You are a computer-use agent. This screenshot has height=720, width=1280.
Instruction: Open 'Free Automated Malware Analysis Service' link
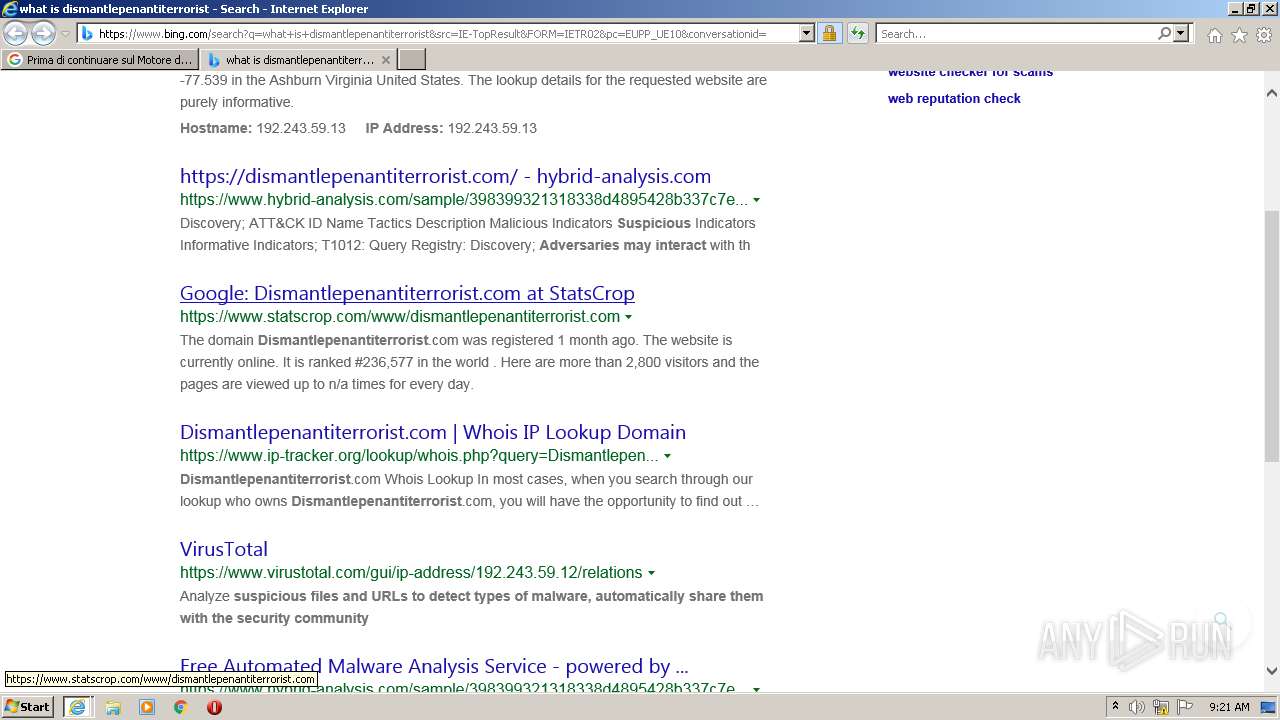[434, 666]
